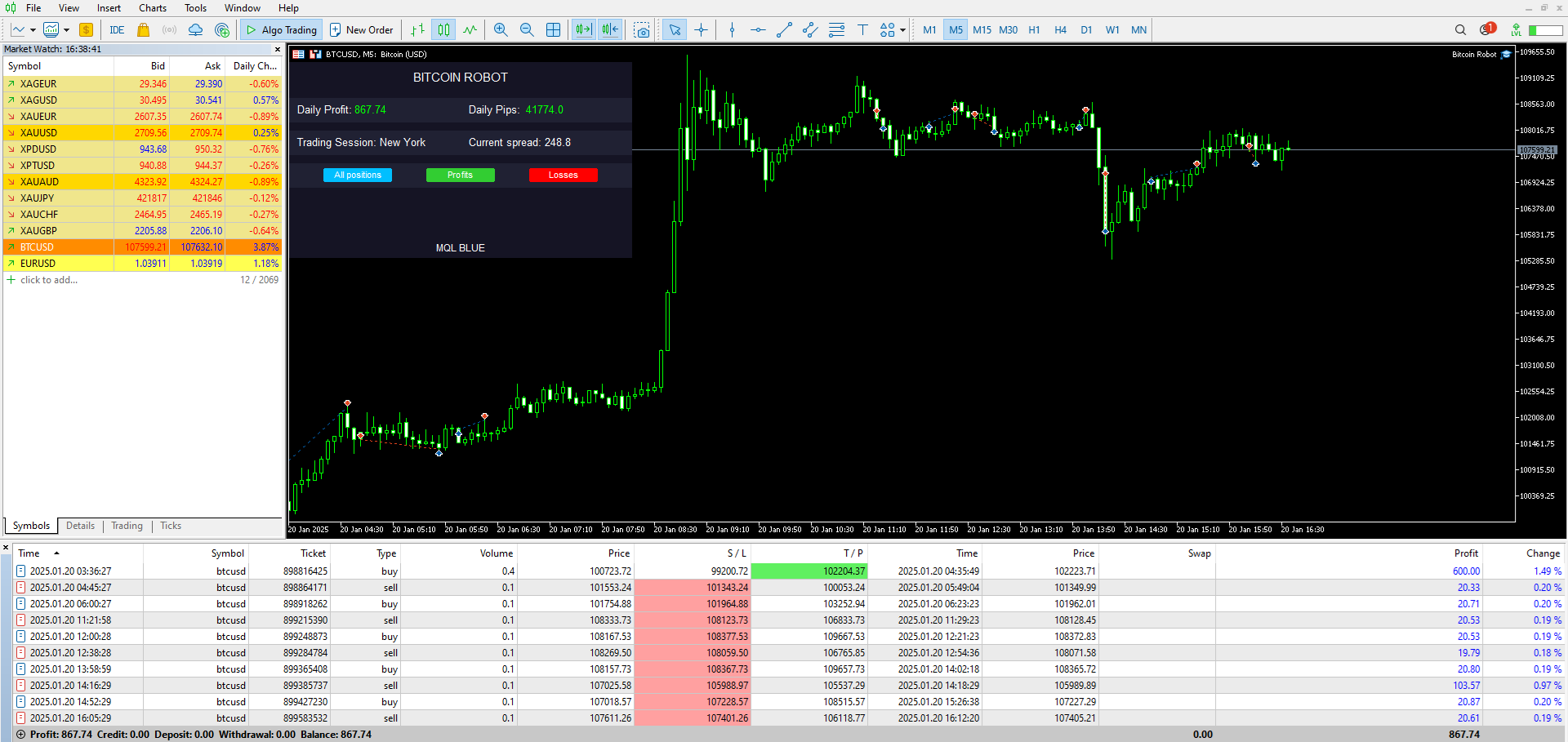Switch chart to bar chart mode
This screenshot has height=742, width=1568.
click(417, 30)
